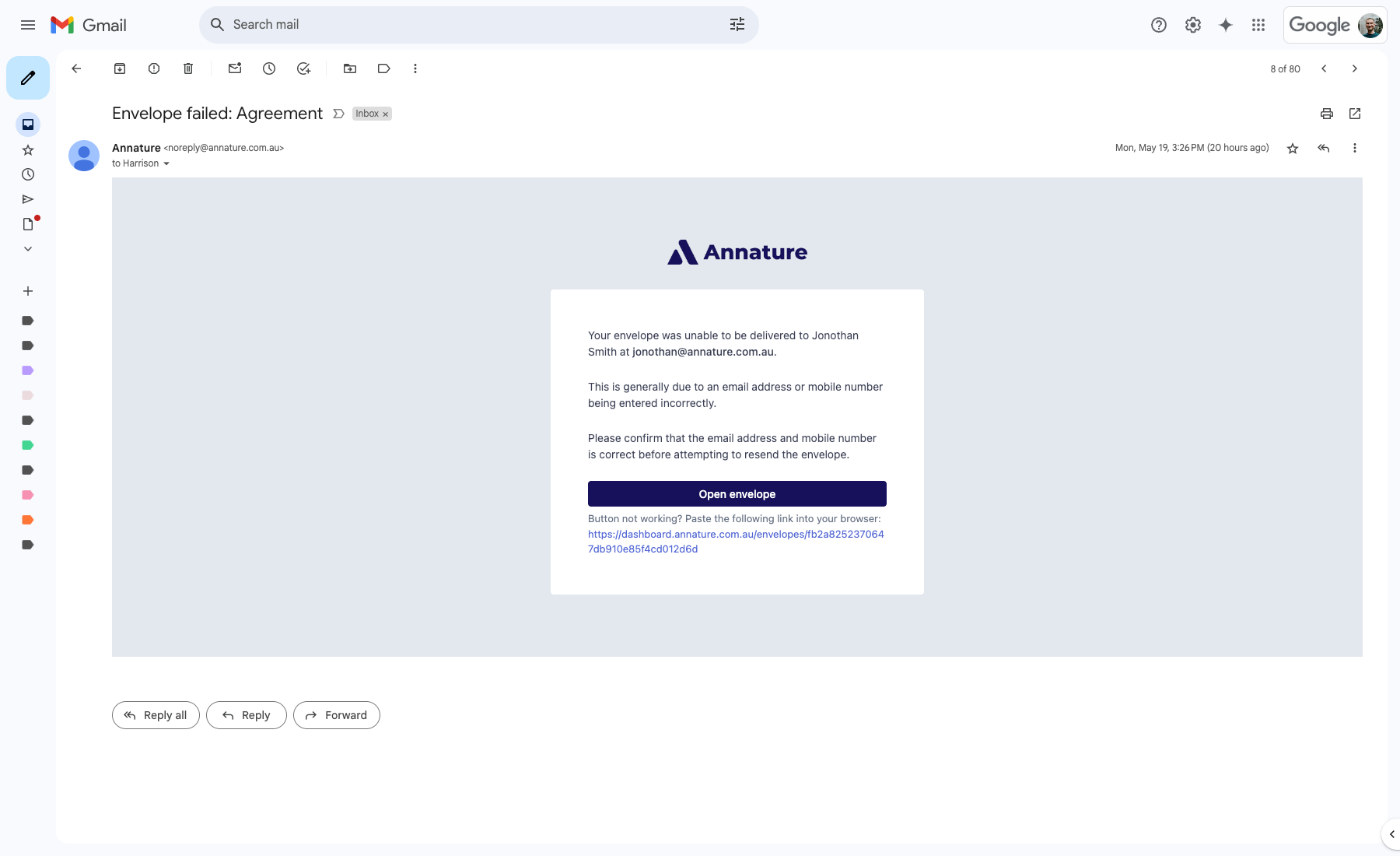Image resolution: width=1400 pixels, height=856 pixels.
Task: Add email to Tasks
Action: (x=303, y=68)
